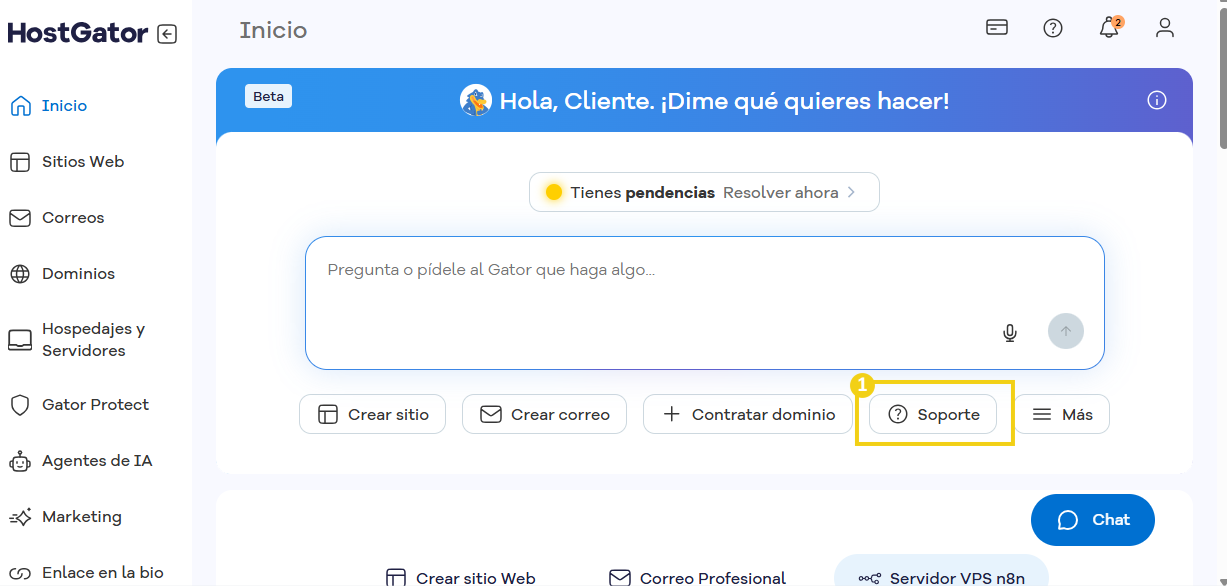
Task: Expand the Más options menu
Action: [x=1062, y=414]
